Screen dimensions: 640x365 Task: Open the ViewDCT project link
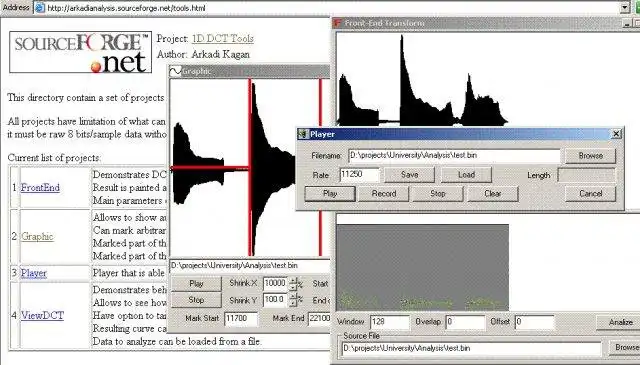click(42, 316)
